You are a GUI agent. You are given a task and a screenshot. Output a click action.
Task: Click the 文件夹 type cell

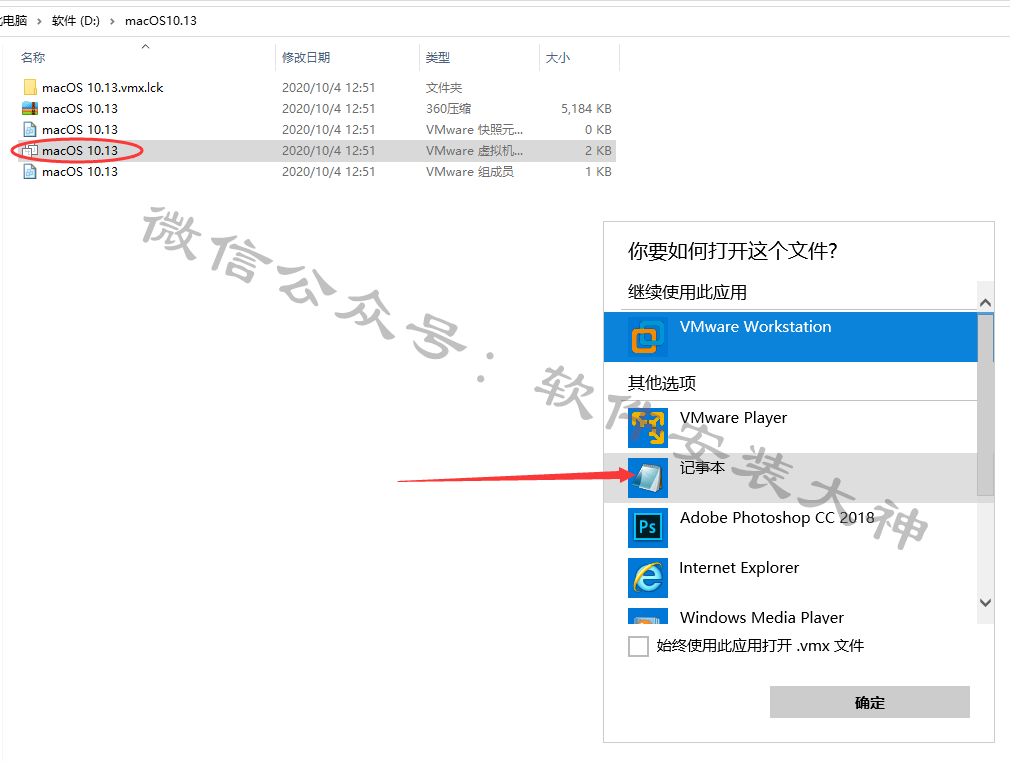[x=444, y=87]
